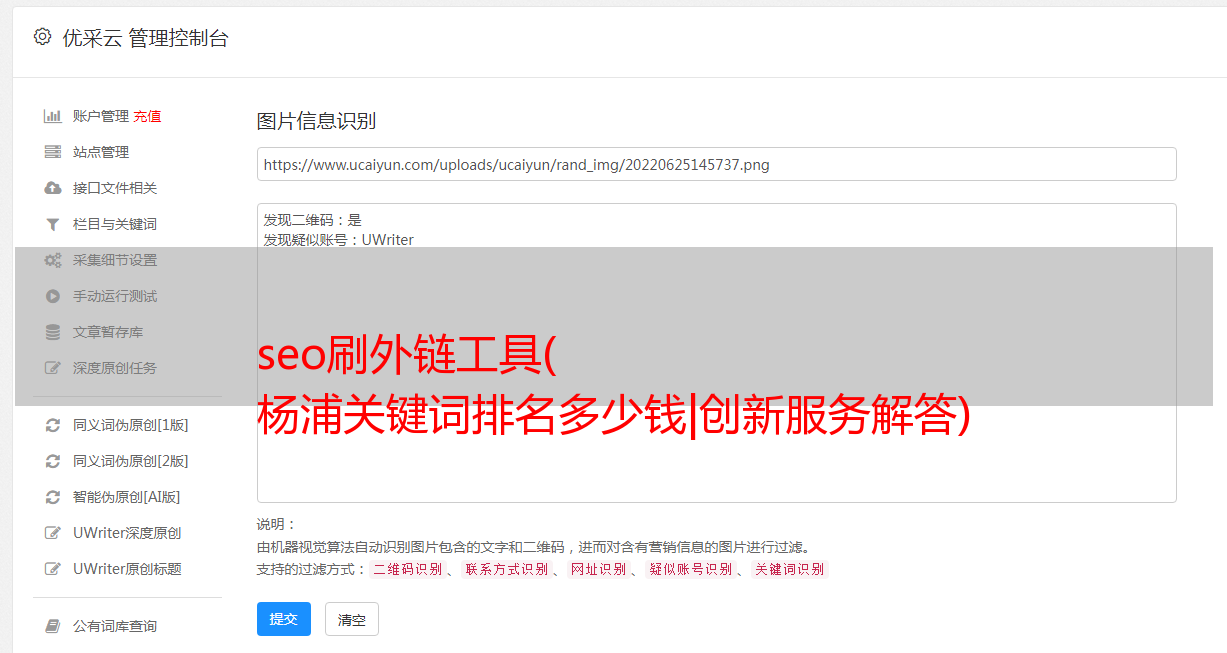Image resolution: width=1227 pixels, height=653 pixels.
Task: Click the book icon for 公有词库查询
Action: coord(53,626)
